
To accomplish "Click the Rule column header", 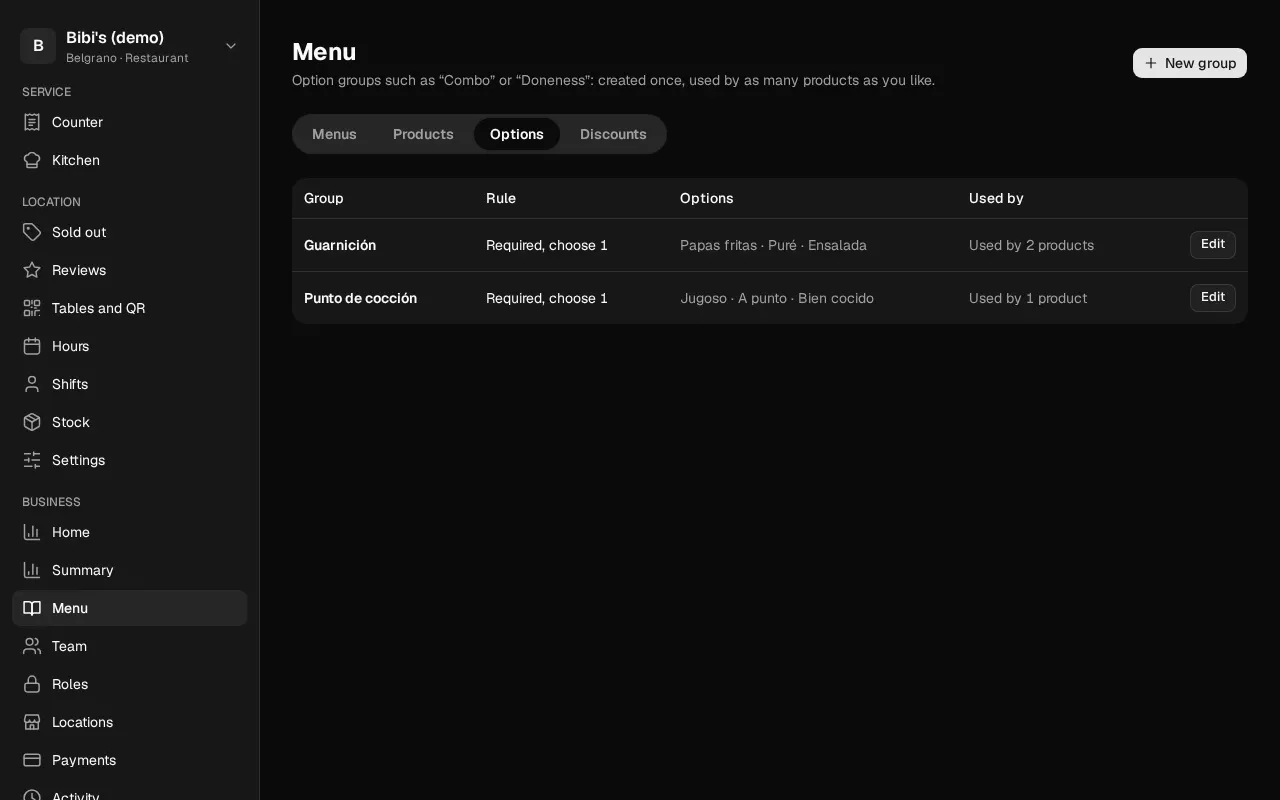I will tap(501, 198).
